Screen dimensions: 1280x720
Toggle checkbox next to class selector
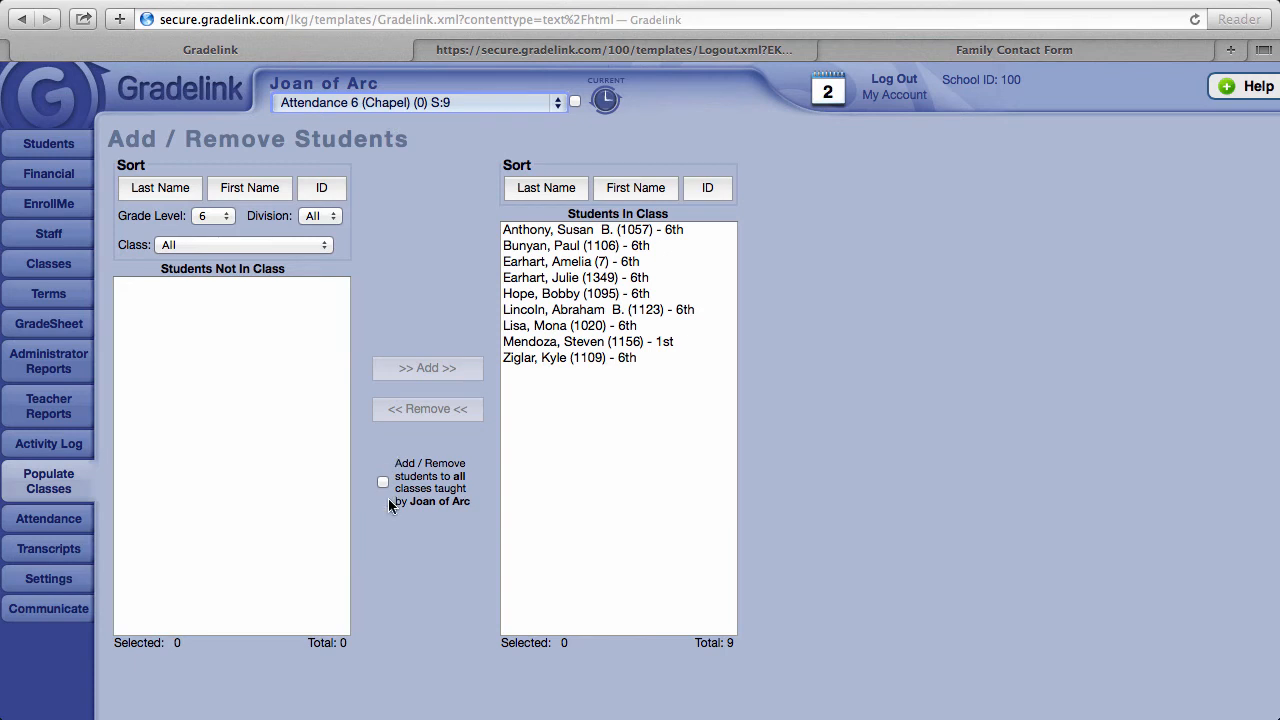575,101
